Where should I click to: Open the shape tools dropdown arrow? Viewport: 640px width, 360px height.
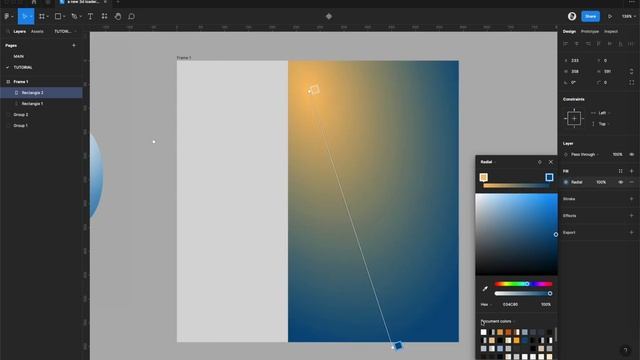(64, 17)
